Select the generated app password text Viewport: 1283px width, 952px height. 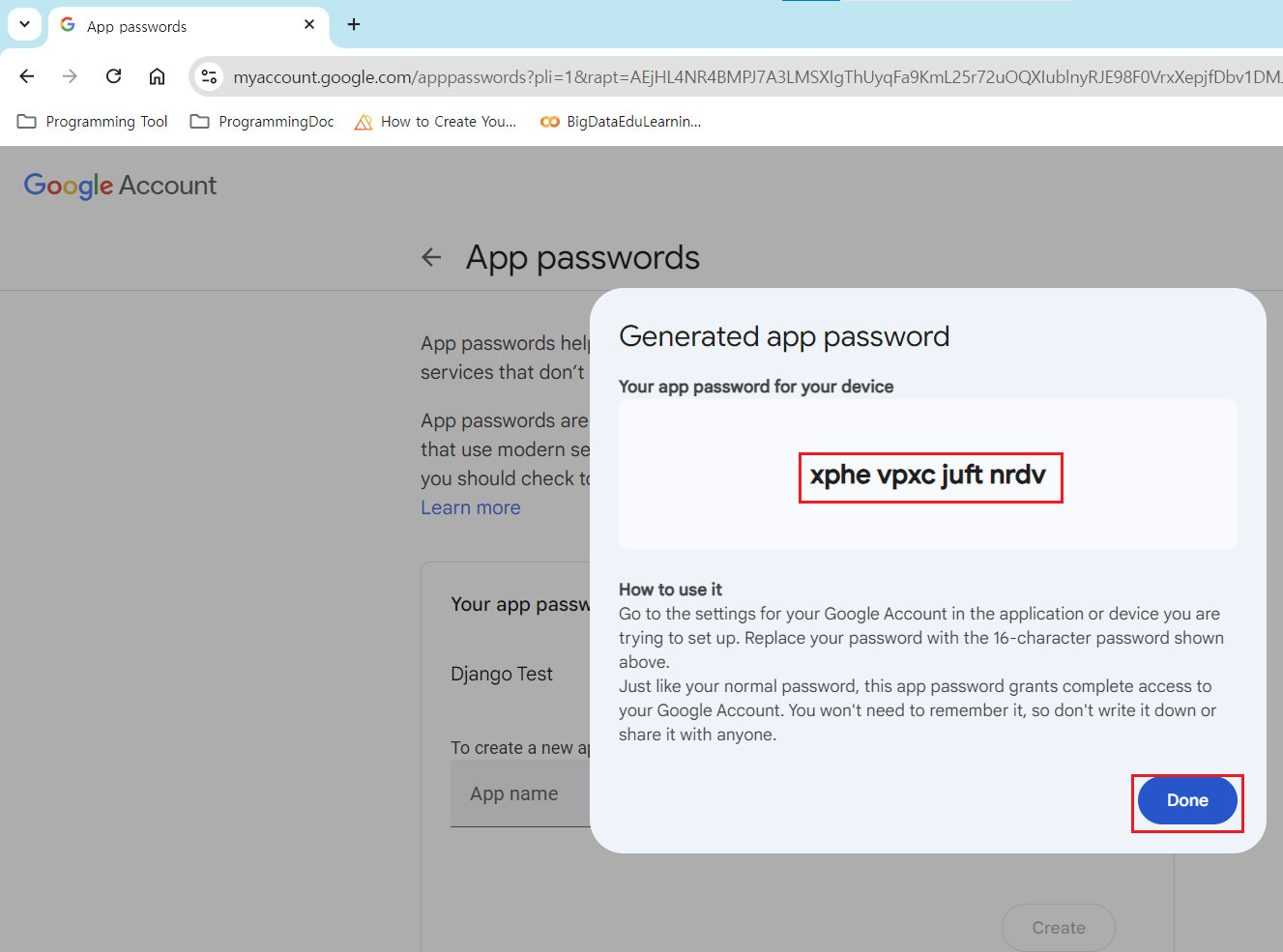click(928, 476)
